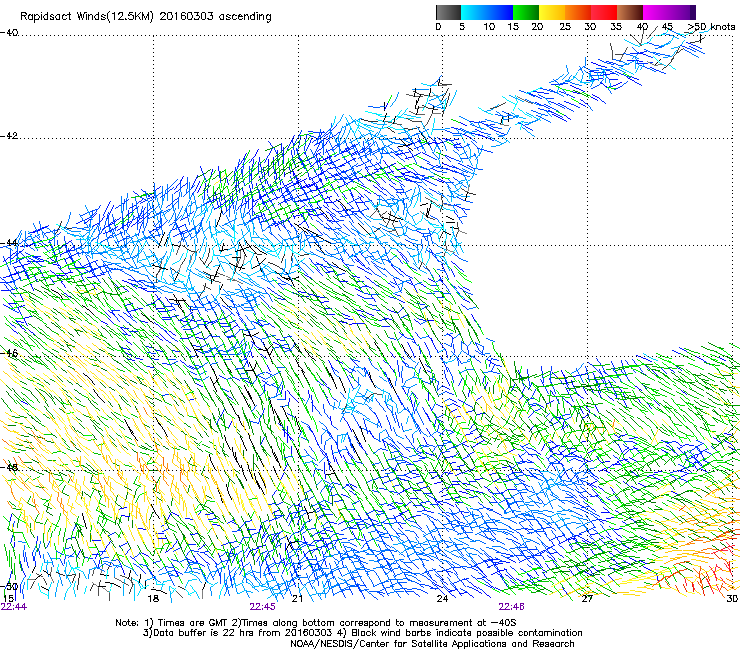Click the purple time stamp 22:45
Viewport: 740px width, 650px height.
[x=262, y=607]
